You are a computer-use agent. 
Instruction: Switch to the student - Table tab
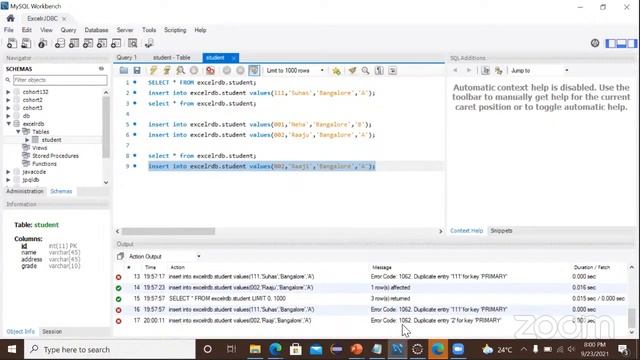click(x=171, y=58)
